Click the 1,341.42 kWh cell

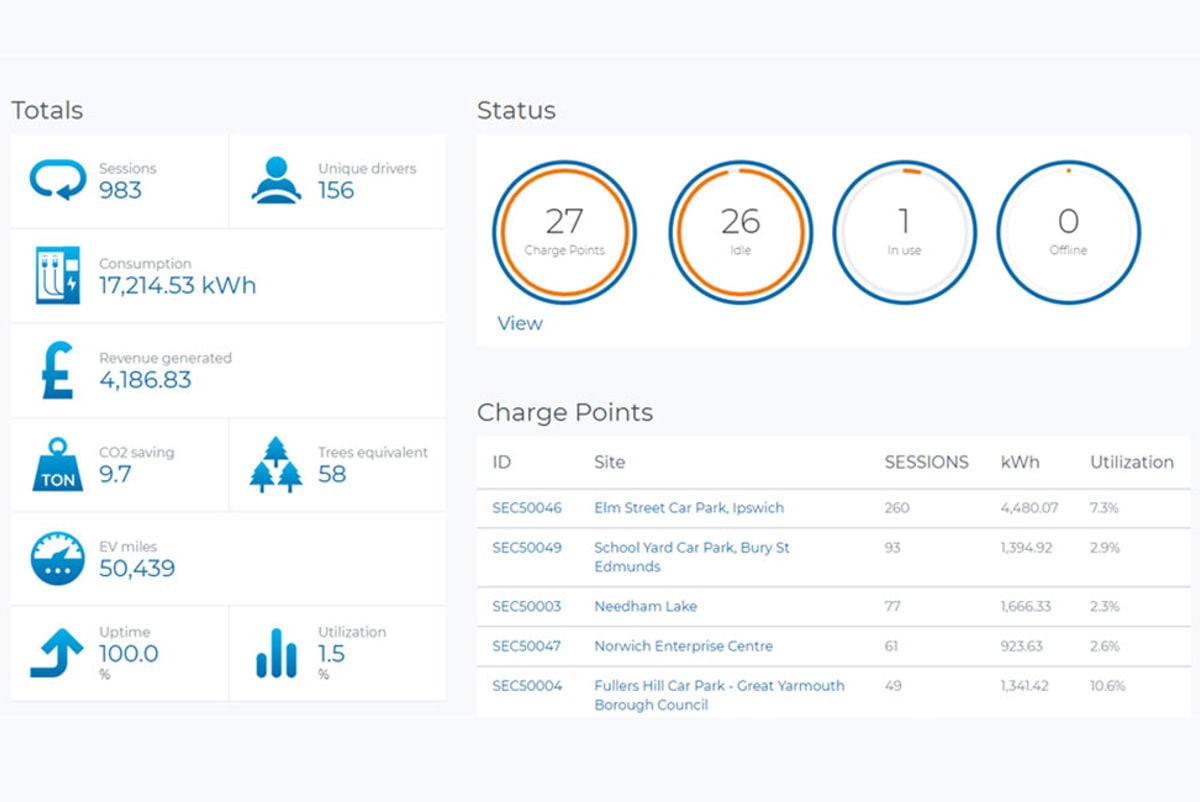[x=1027, y=686]
